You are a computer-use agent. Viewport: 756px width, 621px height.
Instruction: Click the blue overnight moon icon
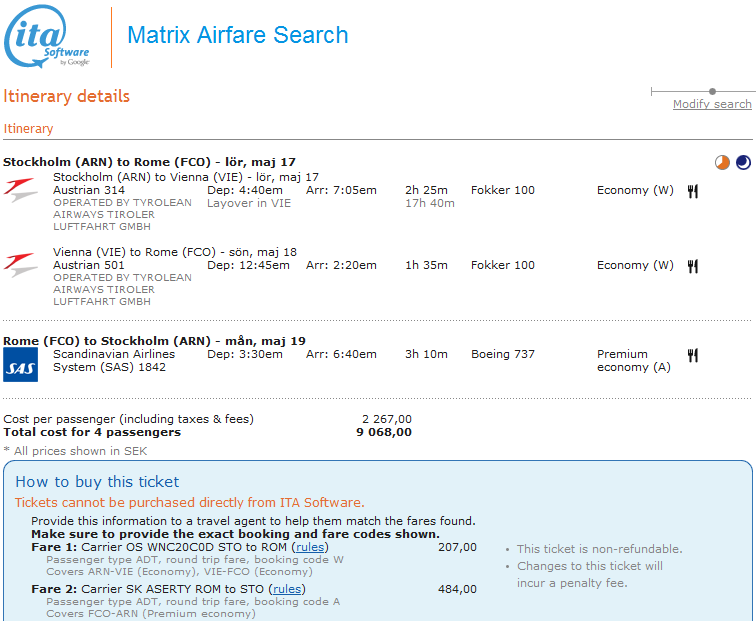click(742, 162)
